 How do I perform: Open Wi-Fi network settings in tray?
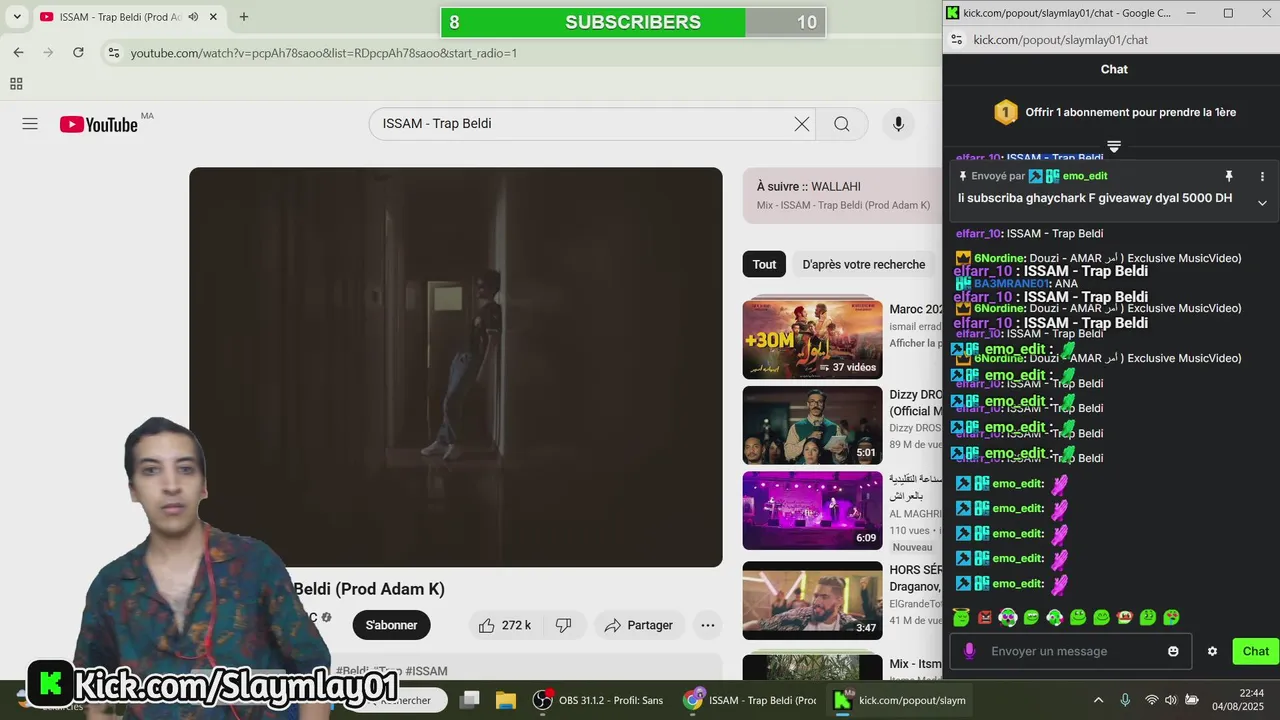[1151, 700]
